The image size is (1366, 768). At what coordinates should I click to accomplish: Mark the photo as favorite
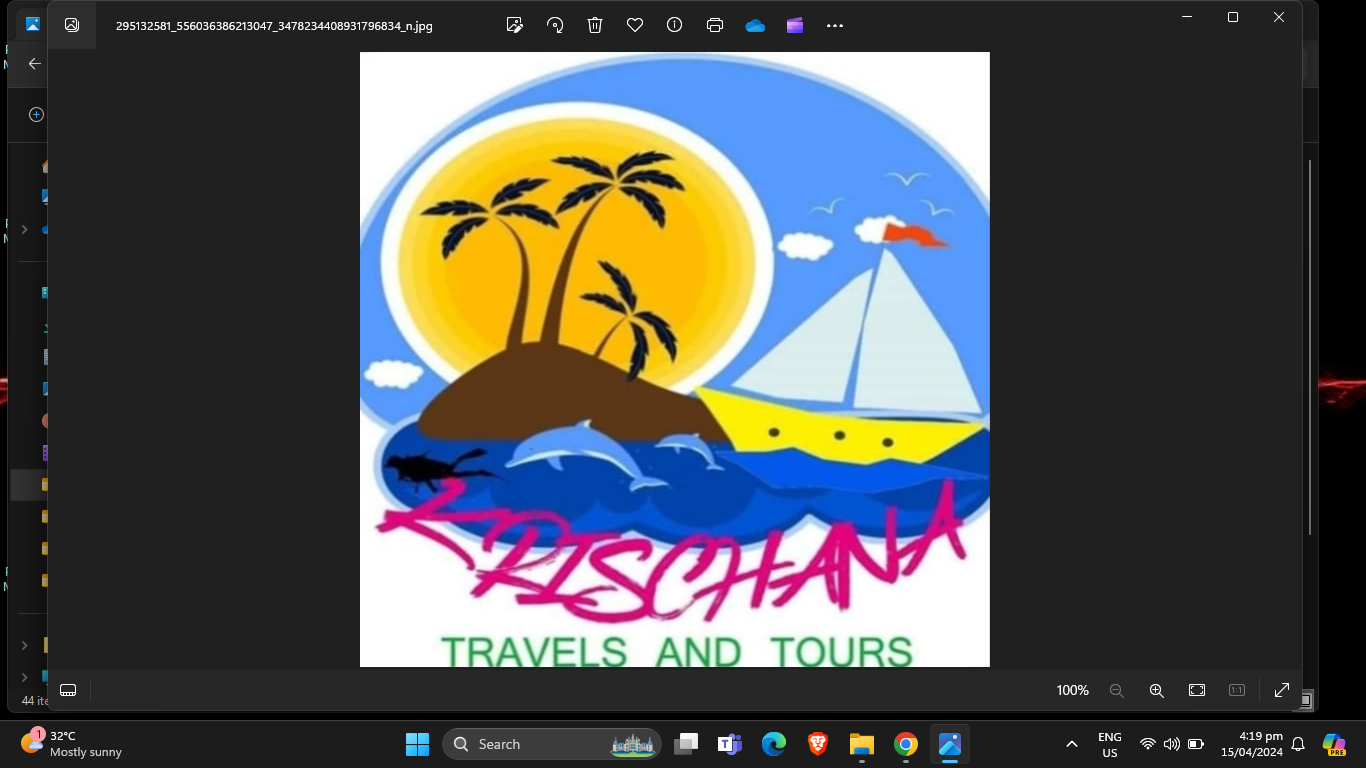pos(635,25)
